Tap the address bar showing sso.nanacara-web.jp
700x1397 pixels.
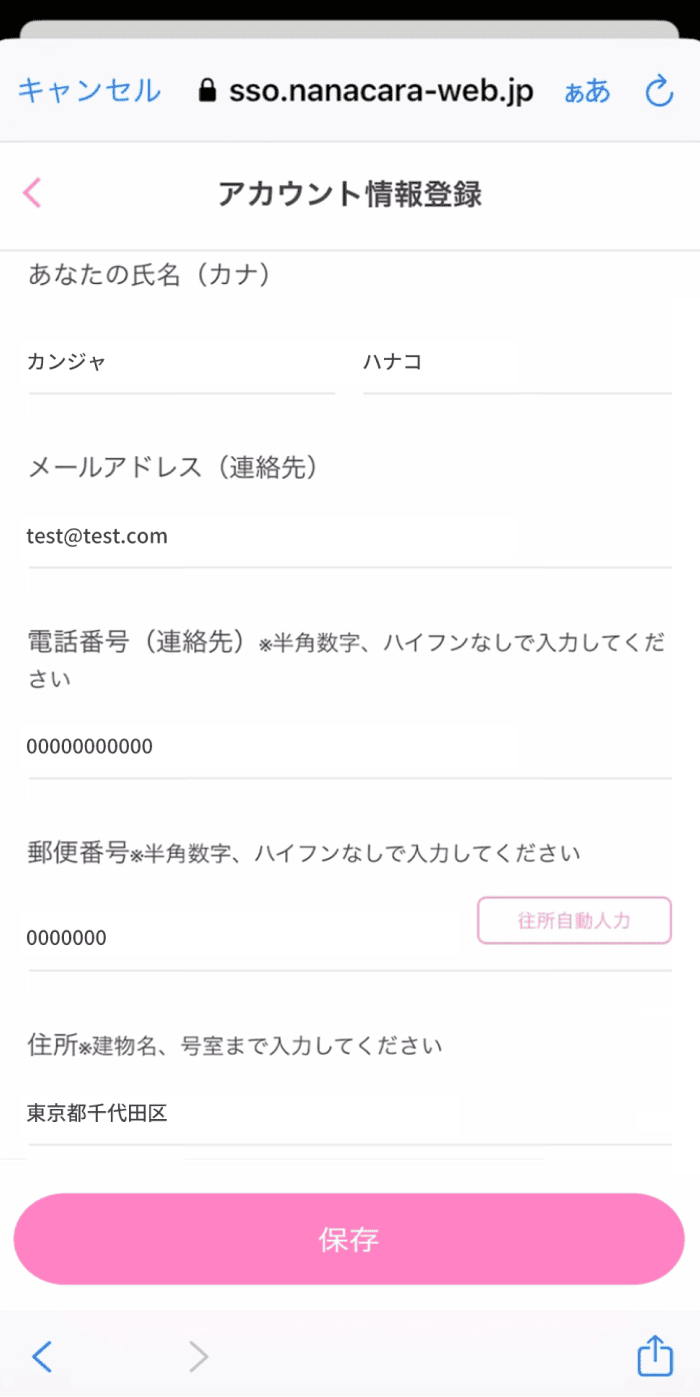[380, 90]
